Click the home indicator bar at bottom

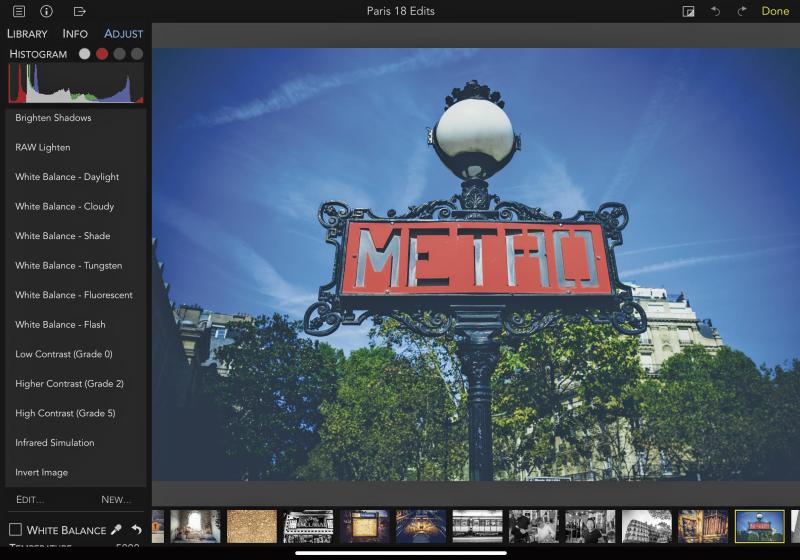(x=401, y=553)
